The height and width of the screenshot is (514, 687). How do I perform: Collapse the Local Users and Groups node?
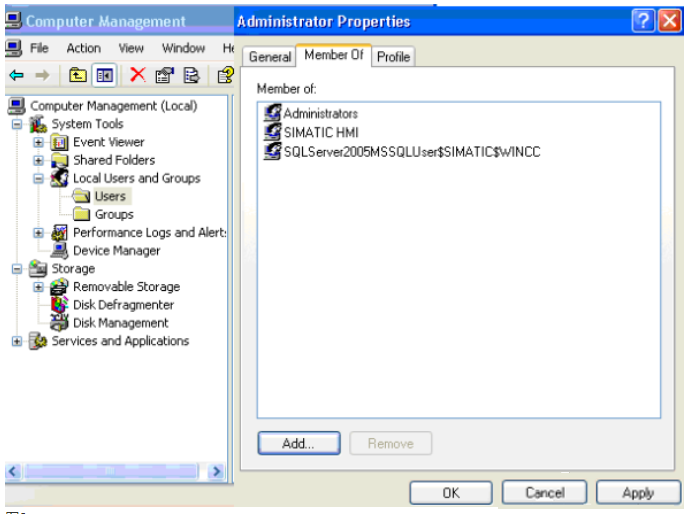(38, 178)
